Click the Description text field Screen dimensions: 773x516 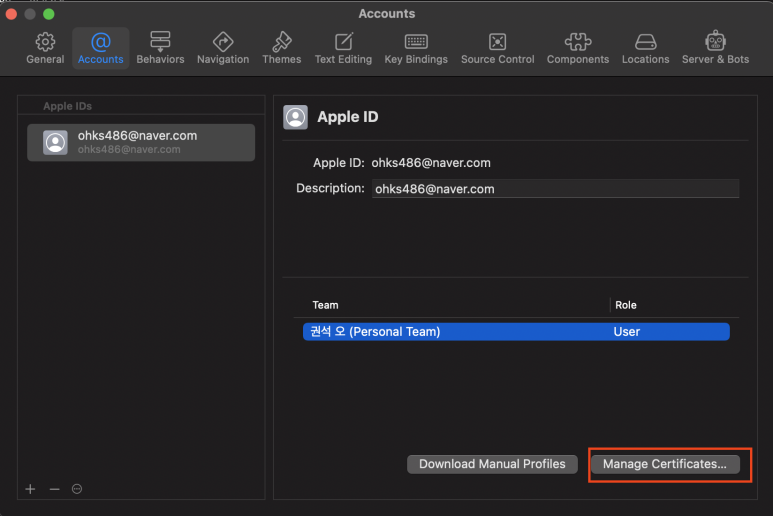(556, 189)
